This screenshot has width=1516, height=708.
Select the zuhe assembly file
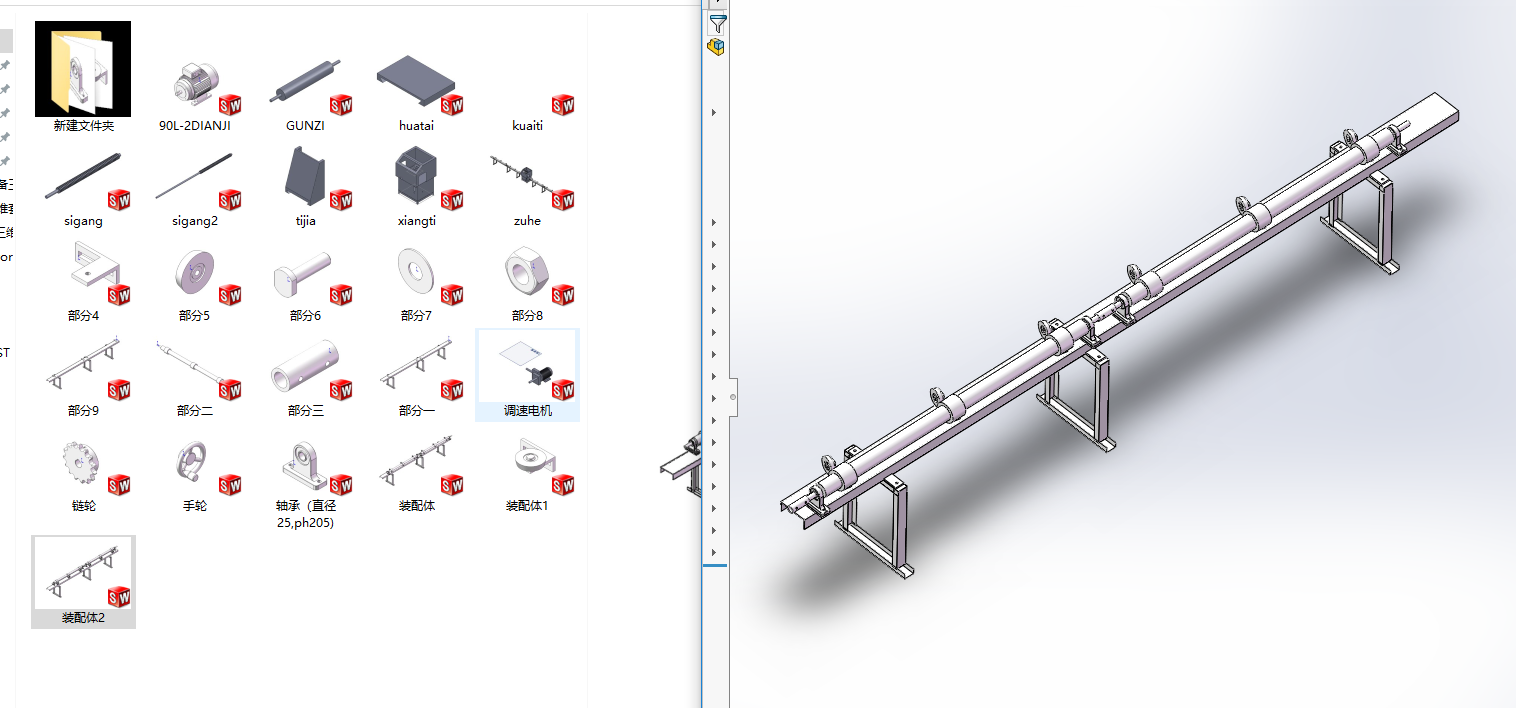527,189
